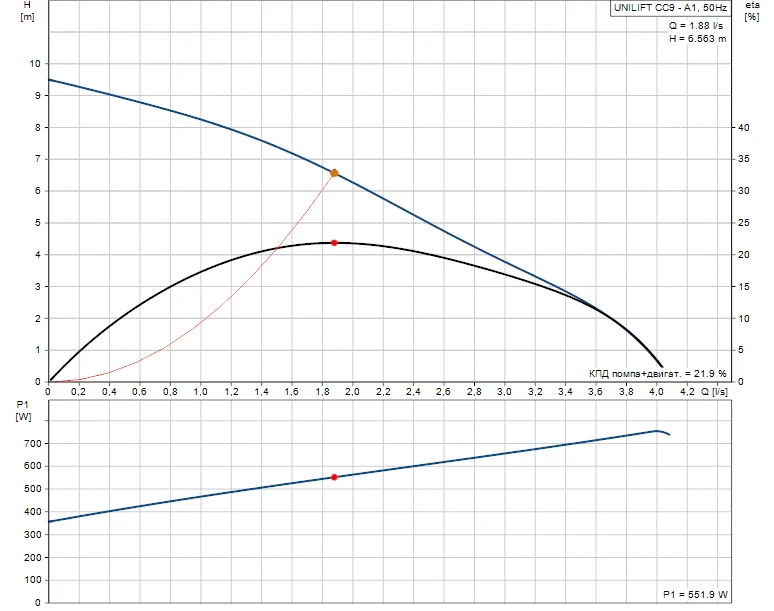Viewport: 774px width, 611px height.
Task: Click the orange duty point on the head curve
Action: [x=334, y=173]
